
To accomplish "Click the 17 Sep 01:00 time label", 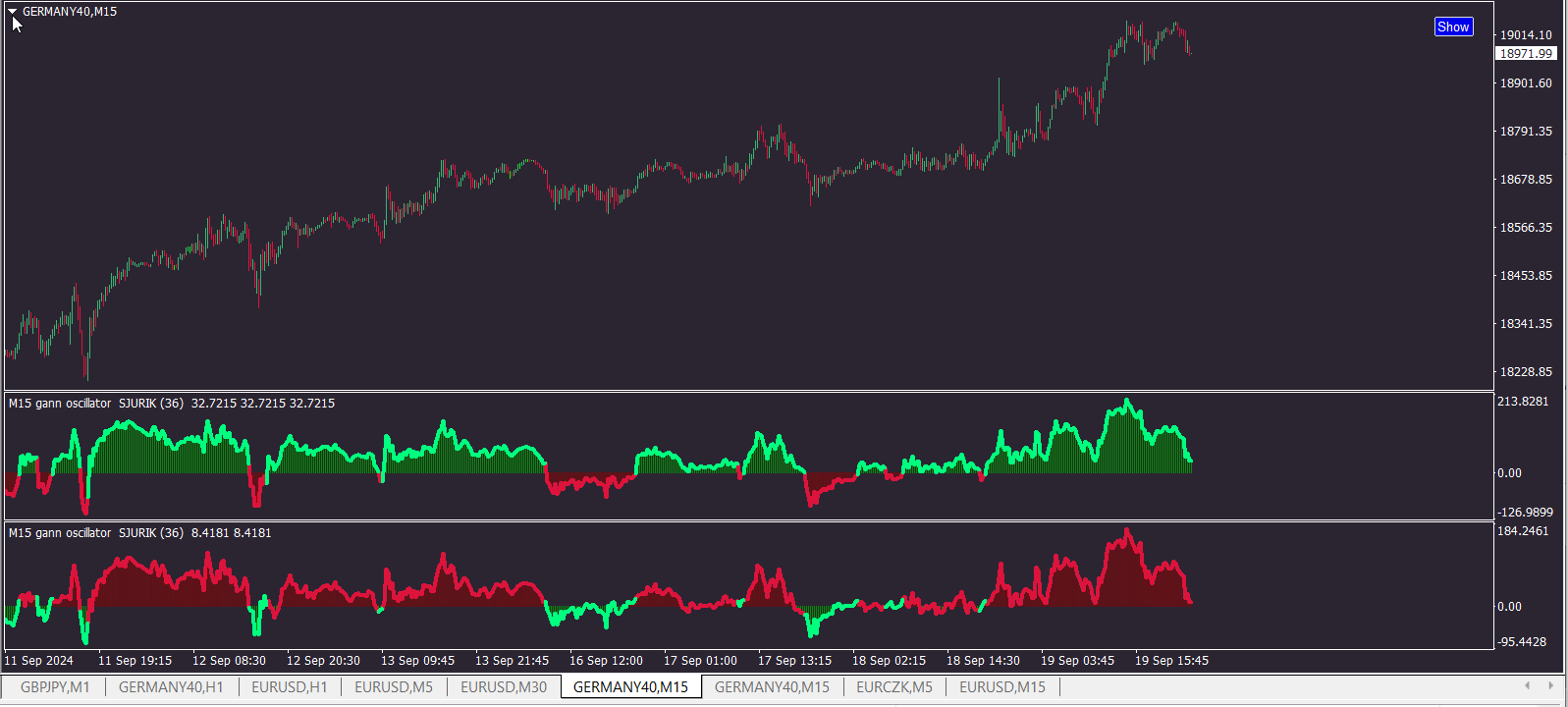I will [700, 661].
